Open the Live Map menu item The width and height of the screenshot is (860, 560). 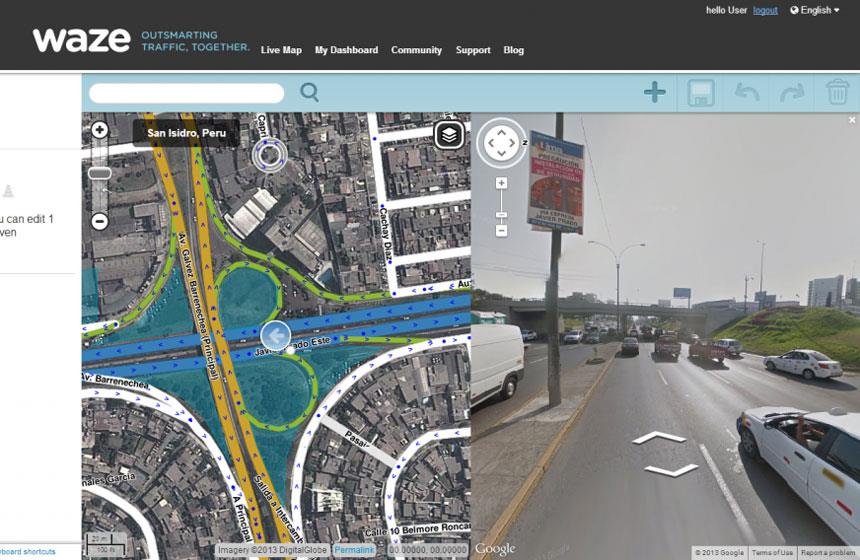pos(281,50)
